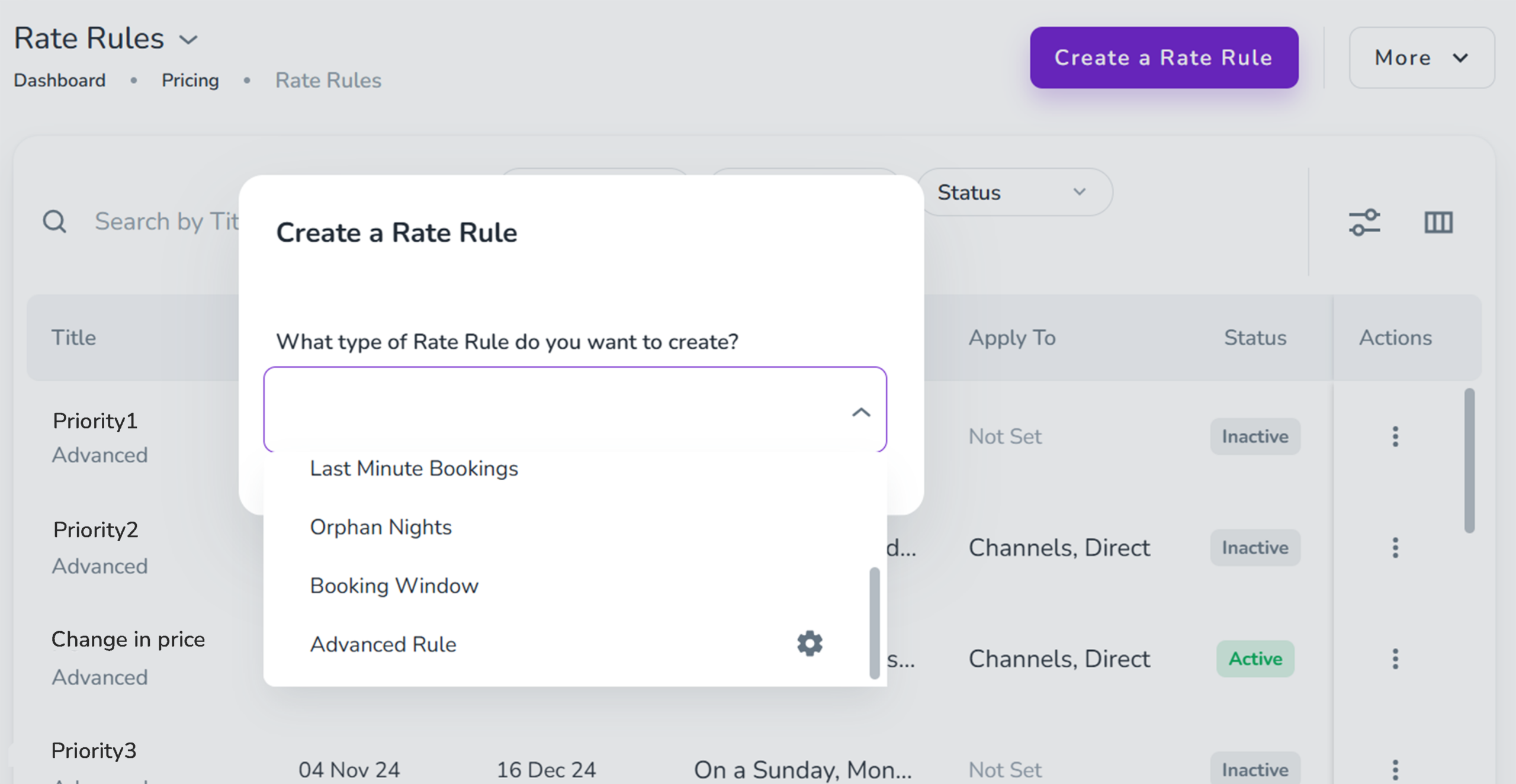
Task: Click Create a Rate Rule button
Action: pyautogui.click(x=1164, y=58)
